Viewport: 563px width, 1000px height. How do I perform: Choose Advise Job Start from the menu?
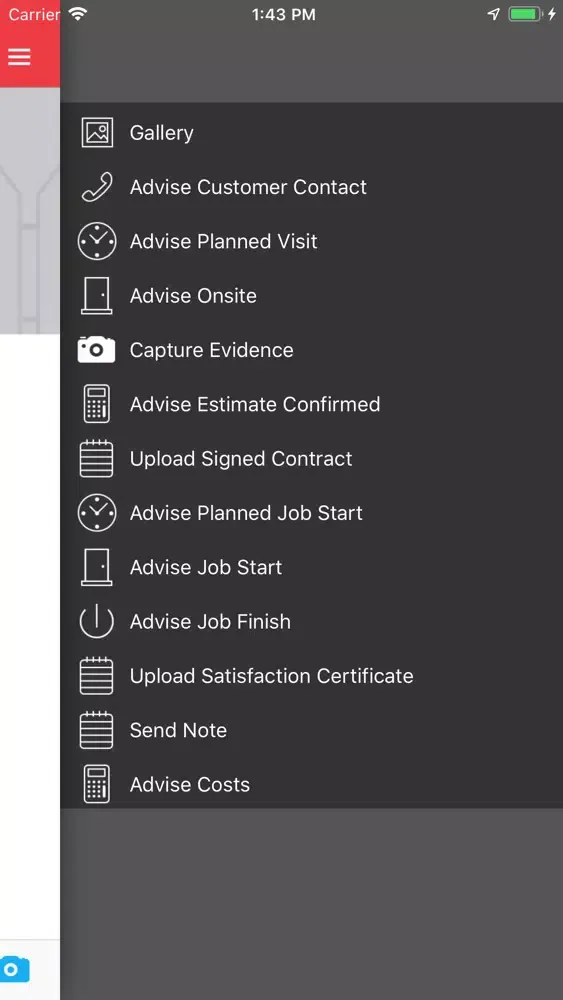(x=311, y=567)
